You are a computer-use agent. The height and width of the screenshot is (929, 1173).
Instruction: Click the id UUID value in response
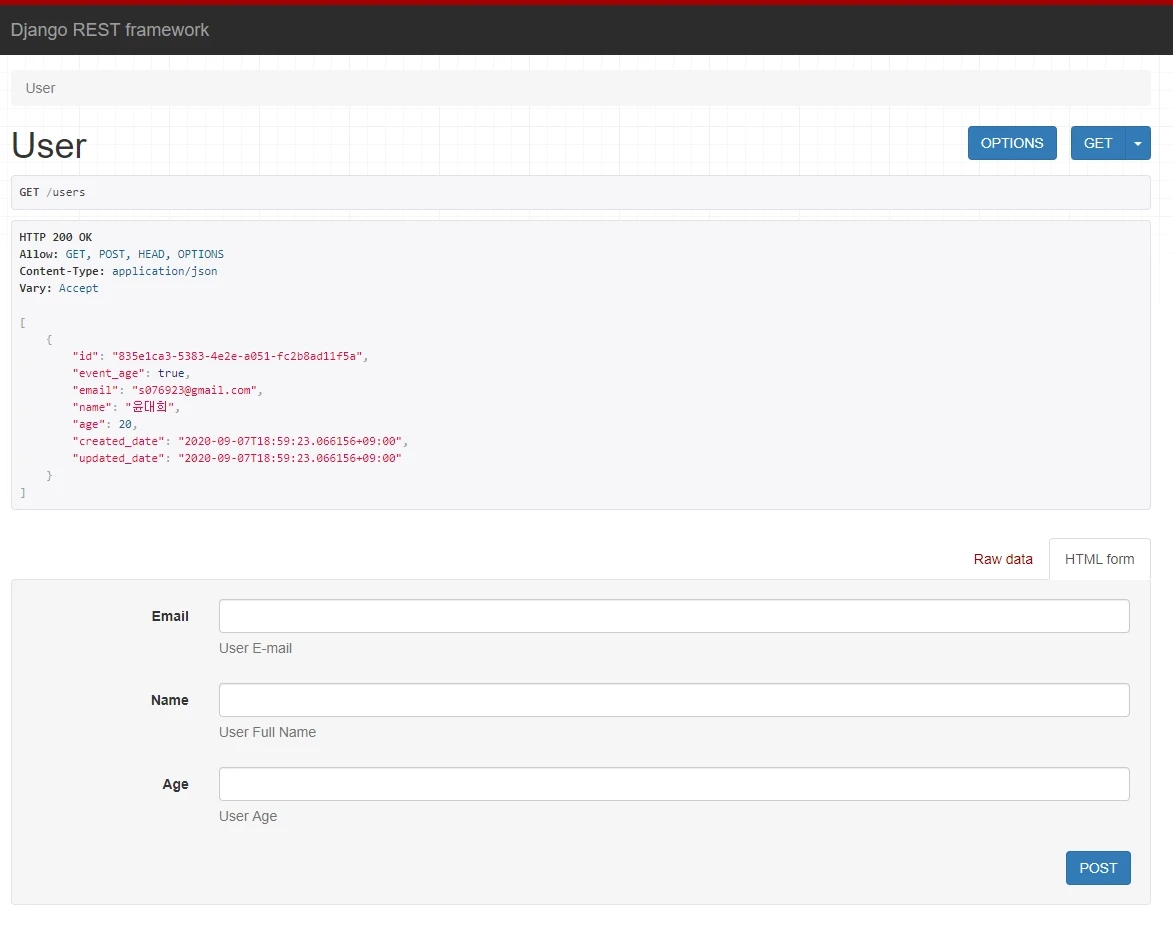click(x=240, y=356)
